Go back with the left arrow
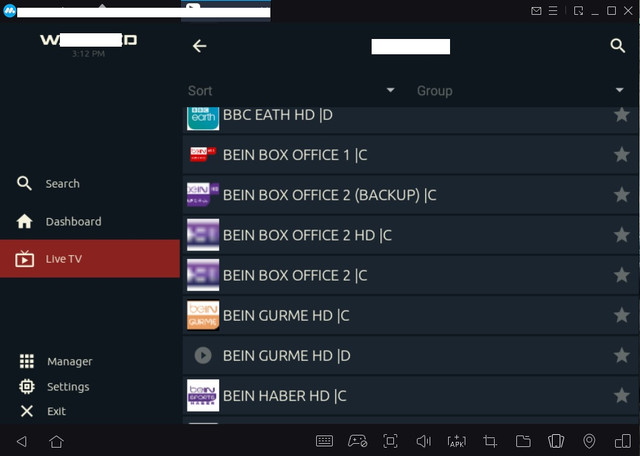Image resolution: width=640 pixels, height=456 pixels. pos(199,46)
